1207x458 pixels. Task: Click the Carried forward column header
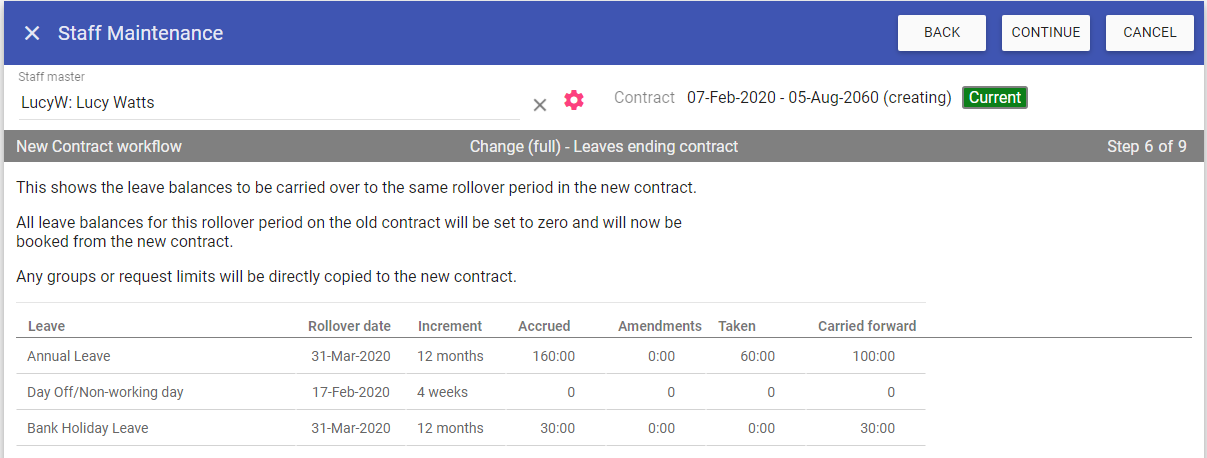tap(866, 326)
